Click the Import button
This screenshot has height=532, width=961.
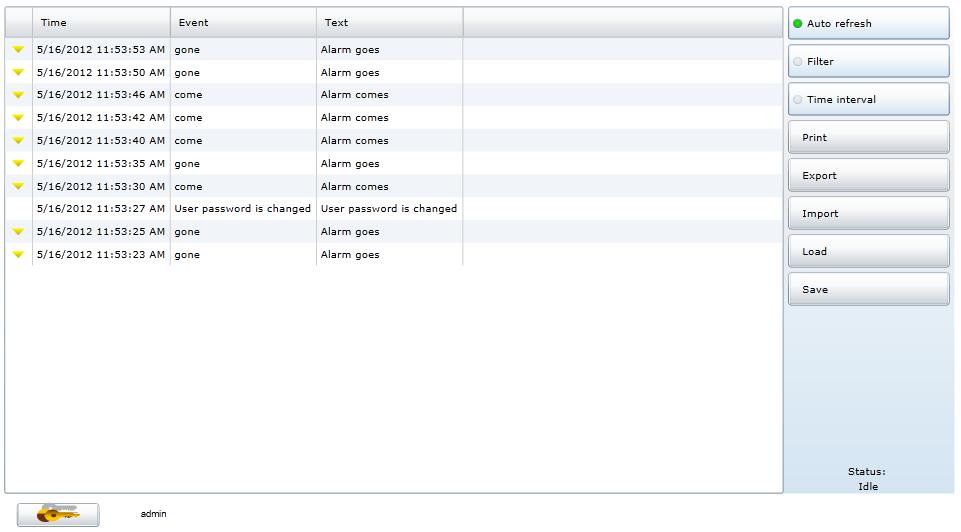pos(868,213)
